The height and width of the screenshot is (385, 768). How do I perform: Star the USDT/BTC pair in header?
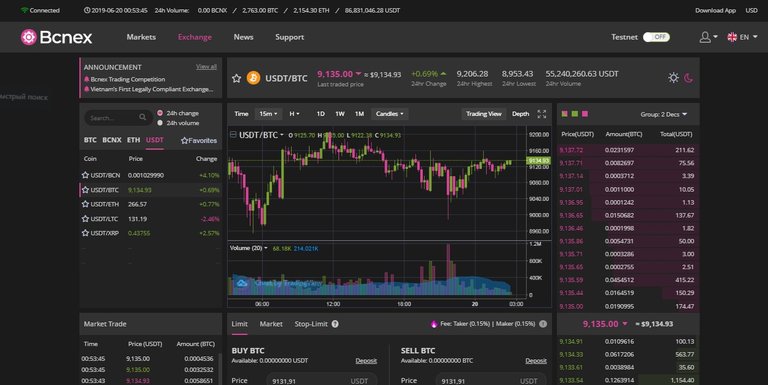pyautogui.click(x=237, y=78)
